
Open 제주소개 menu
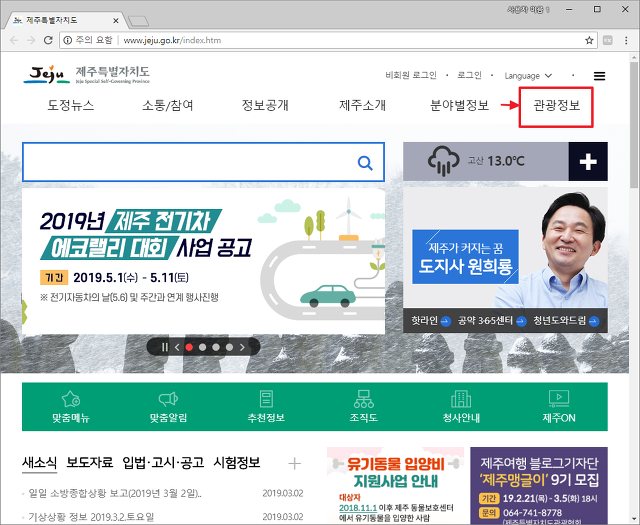coord(362,105)
